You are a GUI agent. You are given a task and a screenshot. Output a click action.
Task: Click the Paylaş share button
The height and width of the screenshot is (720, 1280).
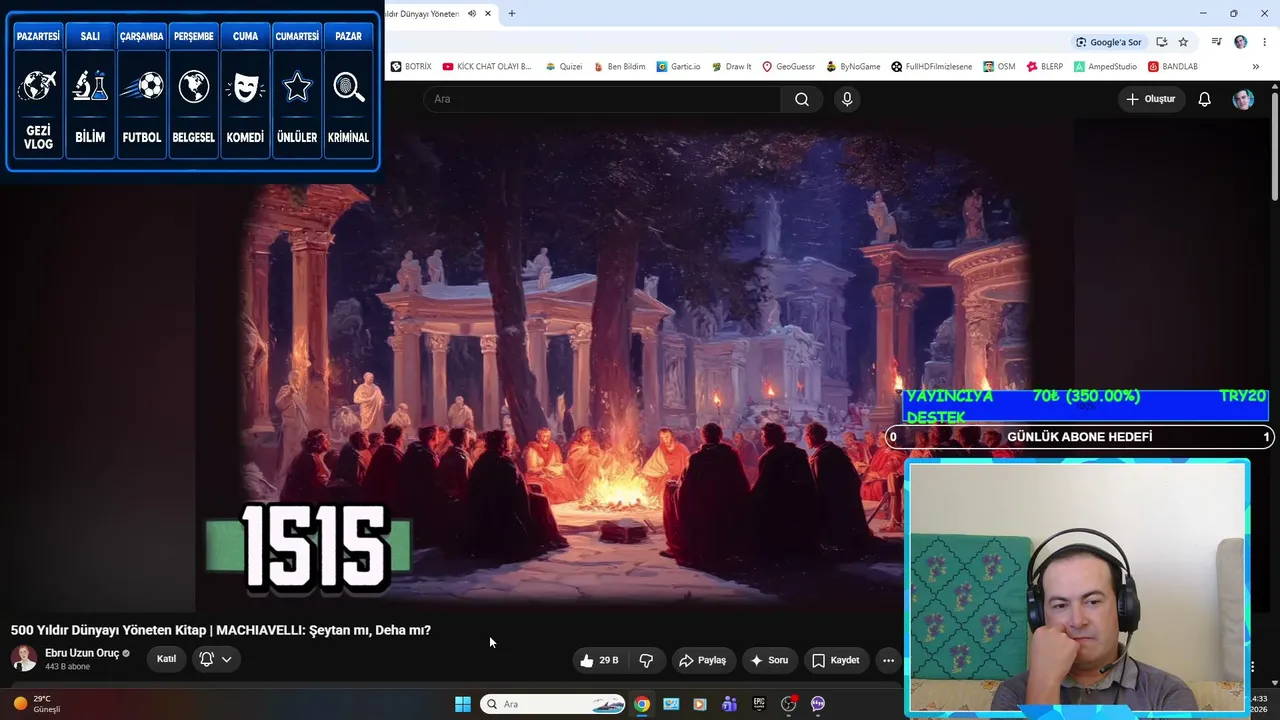pyautogui.click(x=703, y=660)
